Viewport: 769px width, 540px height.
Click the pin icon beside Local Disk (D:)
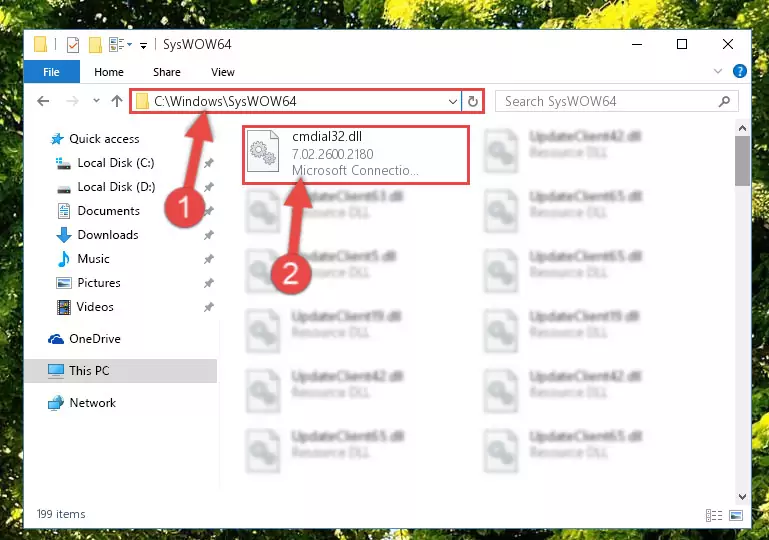(209, 187)
